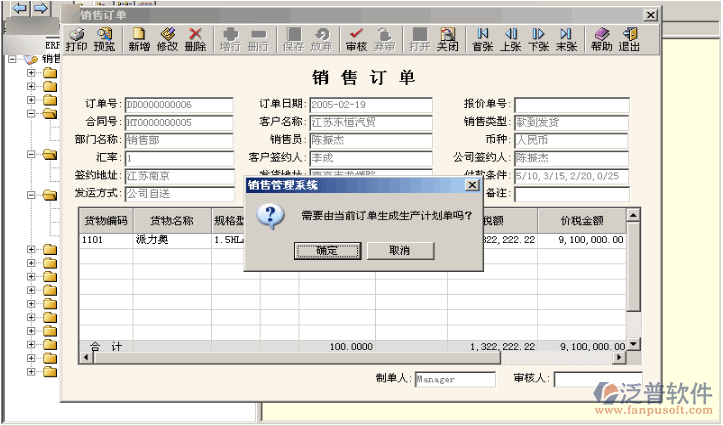723x426 pixels.
Task: Open the 帮助 (Help) toolbar icon
Action: tap(601, 40)
